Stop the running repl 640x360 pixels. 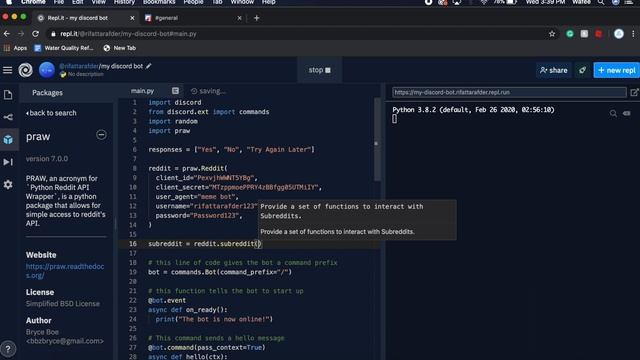pos(319,70)
